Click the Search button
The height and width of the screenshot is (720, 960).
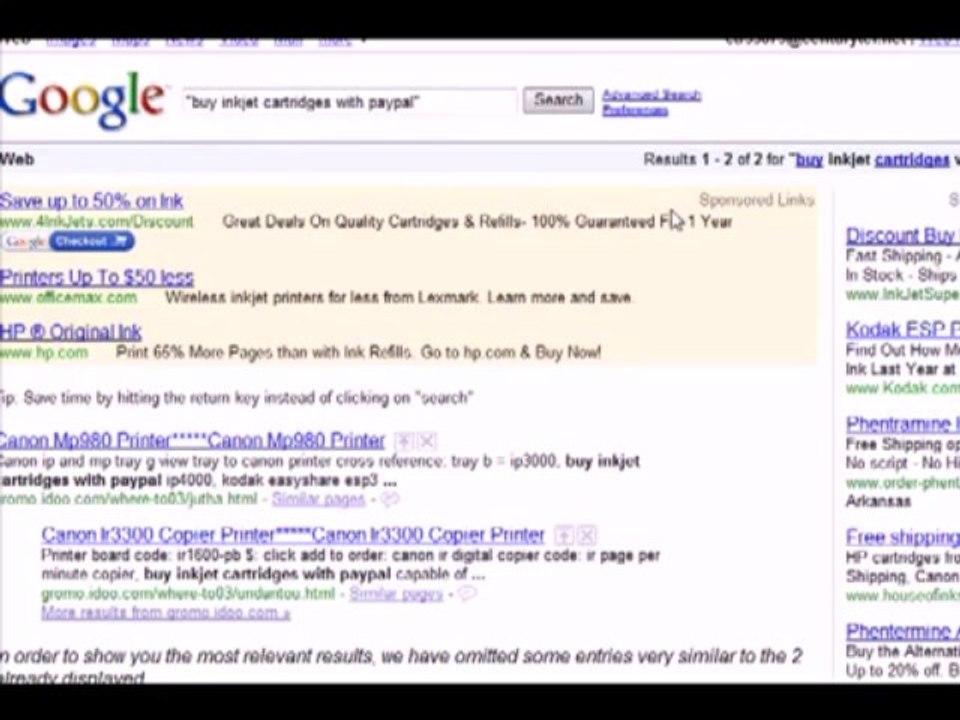coord(558,100)
